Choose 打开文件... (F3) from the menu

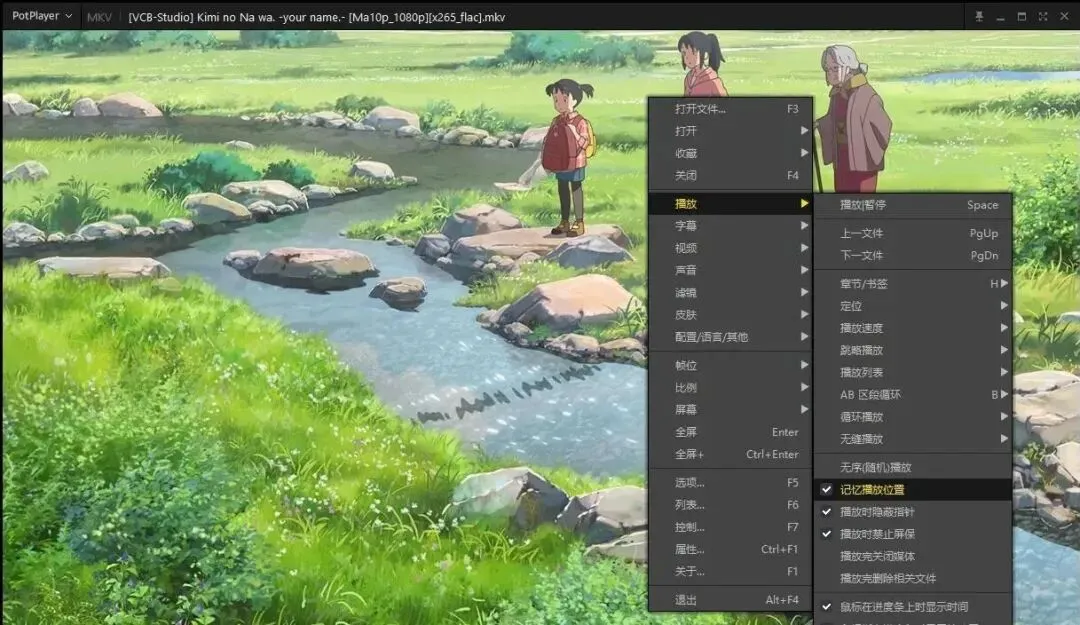731,109
